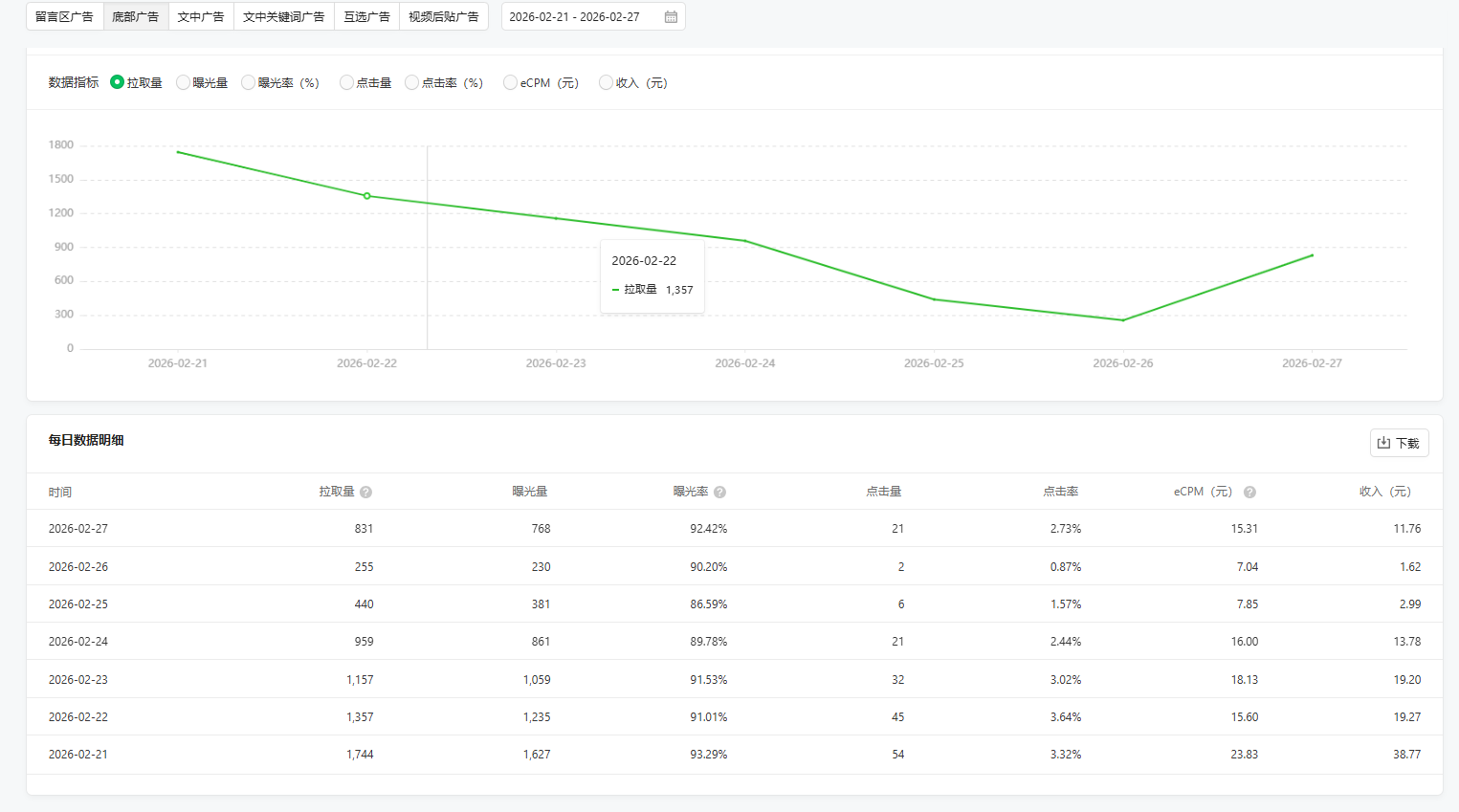This screenshot has width=1459, height=812.
Task: Click the 下载 download button
Action: (x=1399, y=443)
